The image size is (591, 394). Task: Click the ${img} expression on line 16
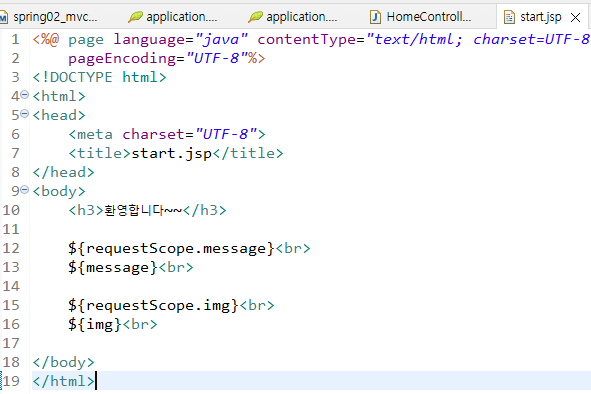[95, 324]
